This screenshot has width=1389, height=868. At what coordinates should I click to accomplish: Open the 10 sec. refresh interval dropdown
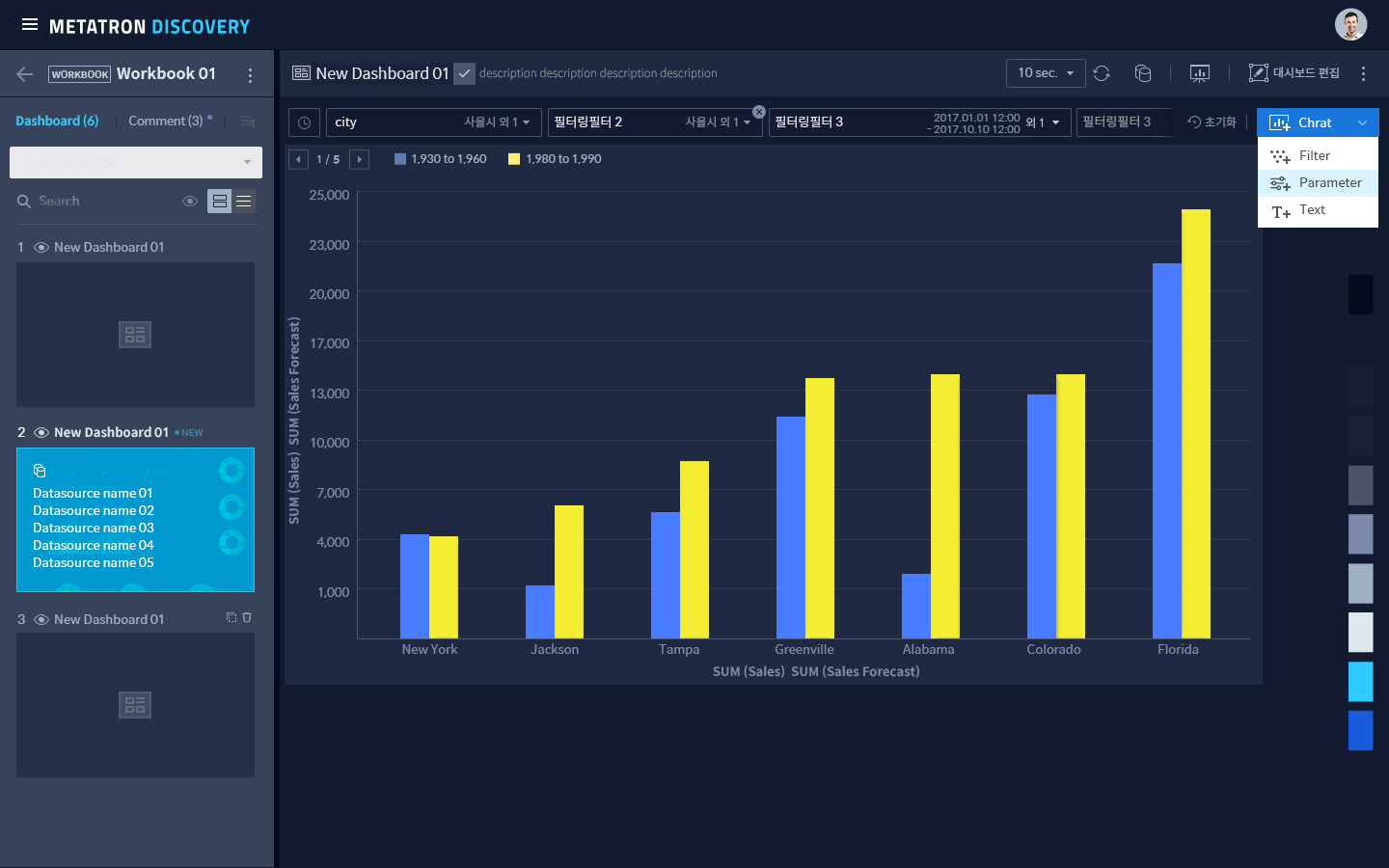(x=1046, y=73)
